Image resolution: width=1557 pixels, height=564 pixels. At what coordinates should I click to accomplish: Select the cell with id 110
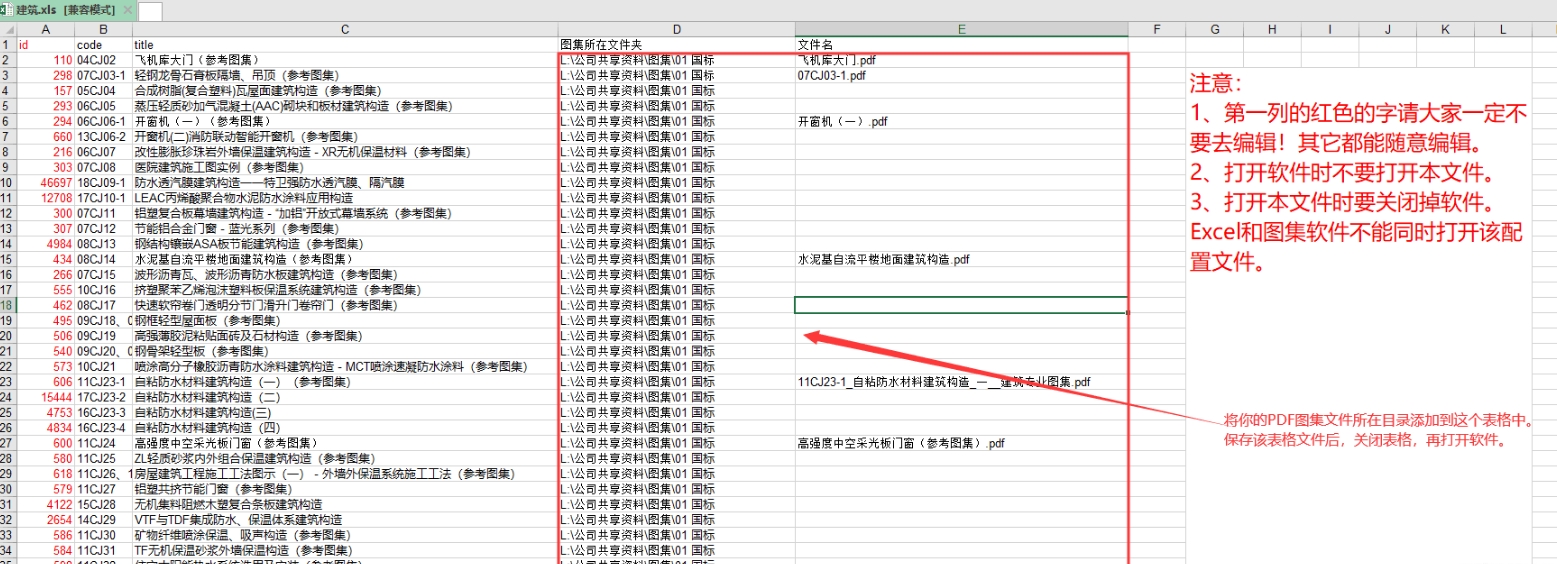tap(46, 60)
